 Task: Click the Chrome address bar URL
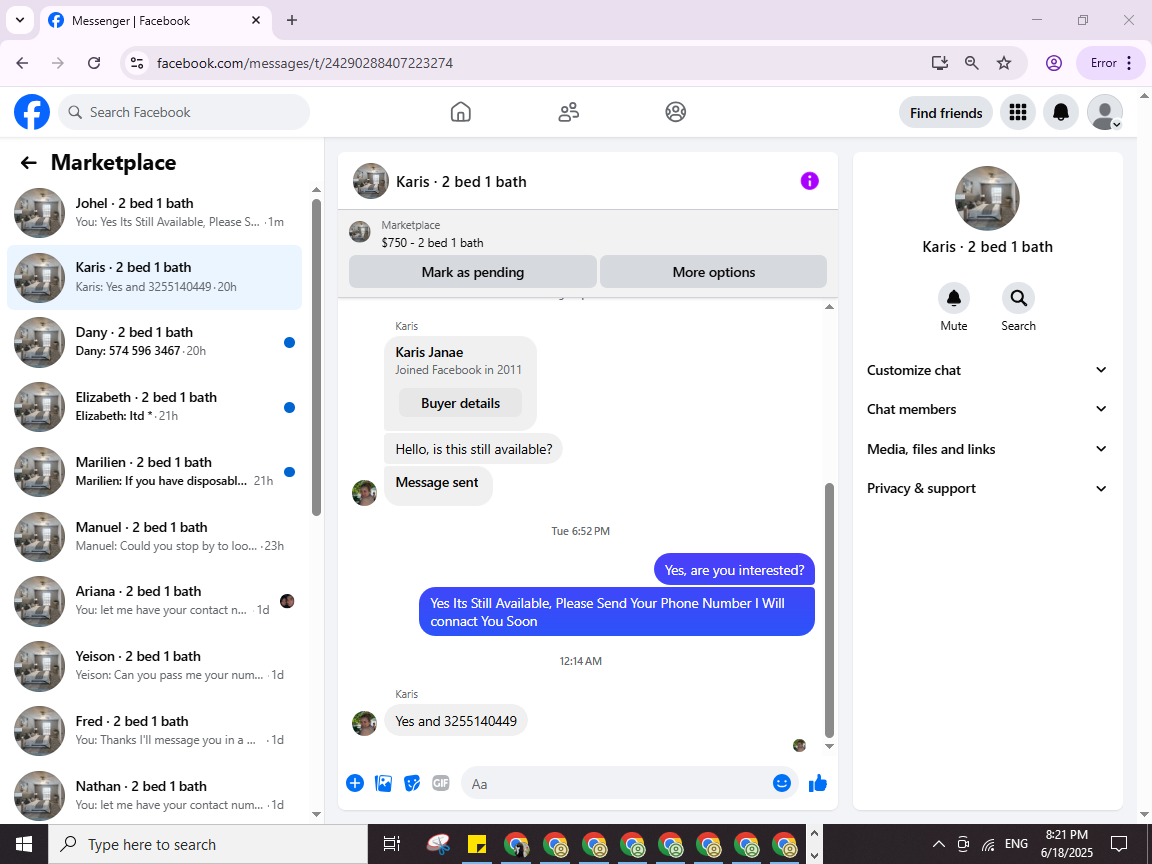pos(305,63)
